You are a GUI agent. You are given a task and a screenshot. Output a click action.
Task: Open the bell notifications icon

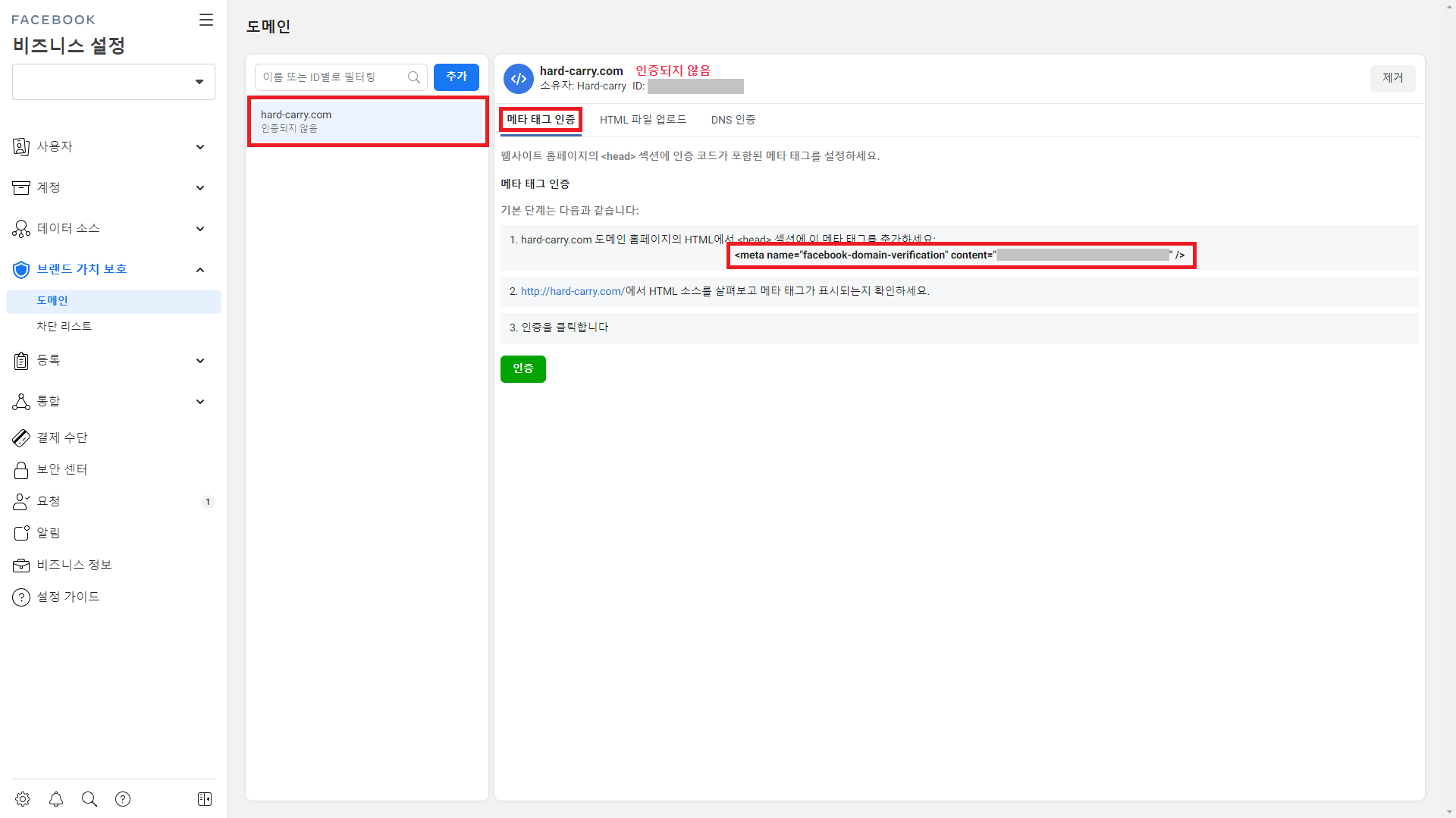(56, 799)
